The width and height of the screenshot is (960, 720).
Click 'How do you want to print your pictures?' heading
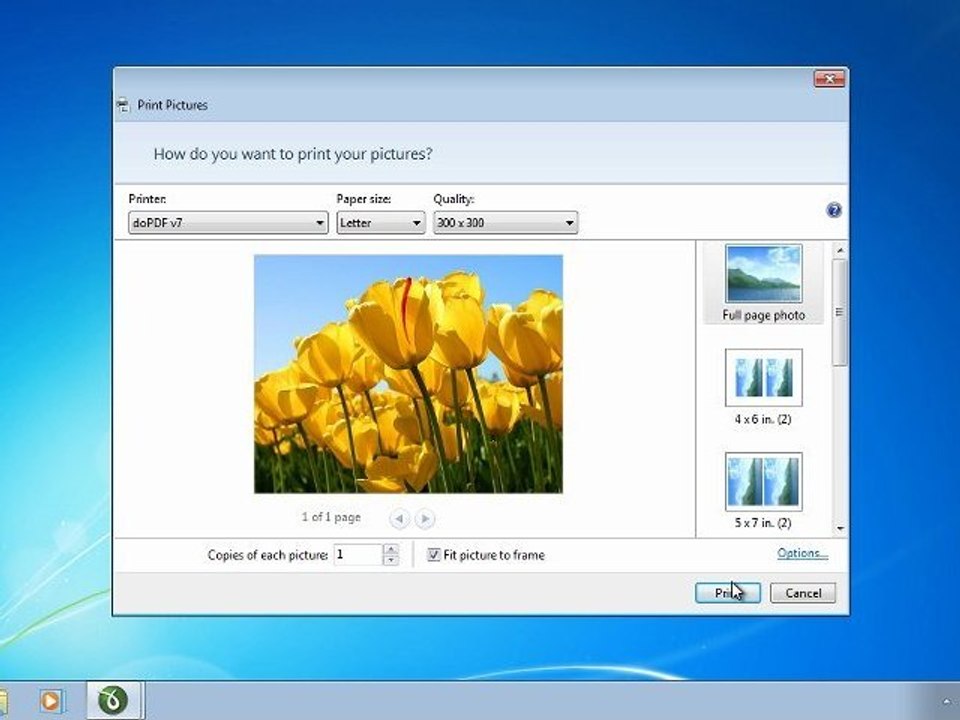pyautogui.click(x=293, y=154)
